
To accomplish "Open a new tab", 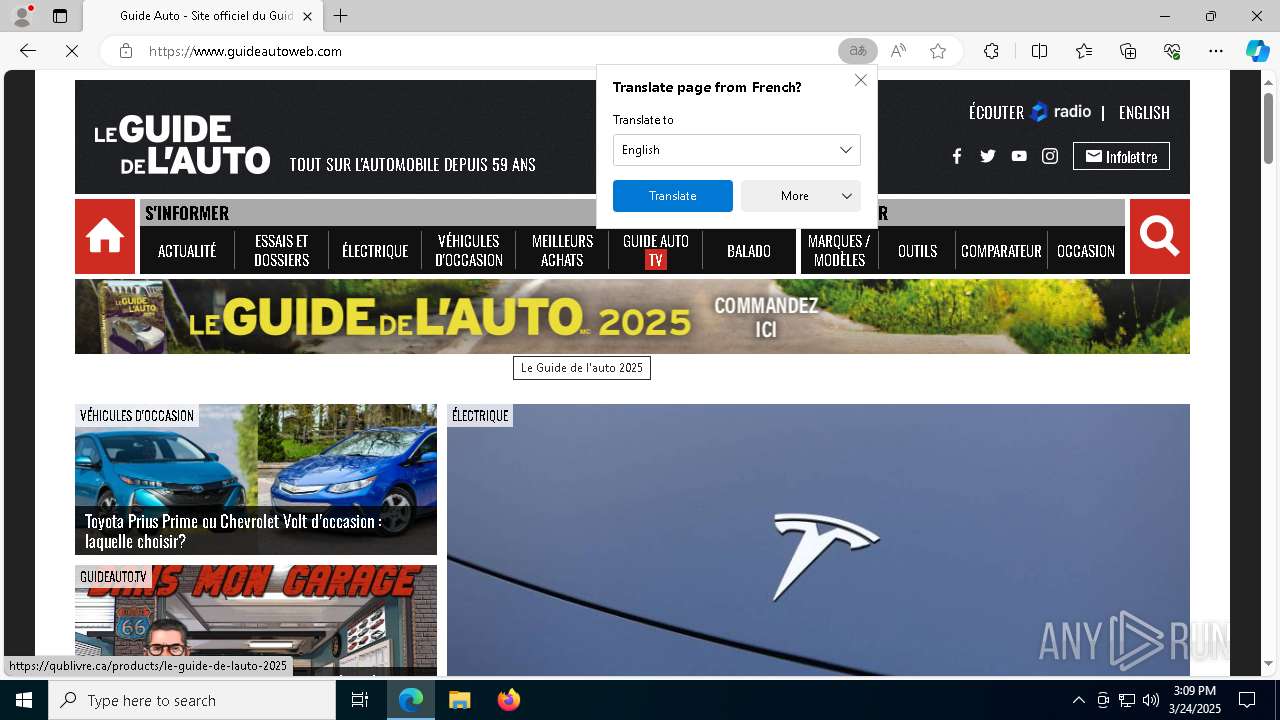I will point(341,16).
